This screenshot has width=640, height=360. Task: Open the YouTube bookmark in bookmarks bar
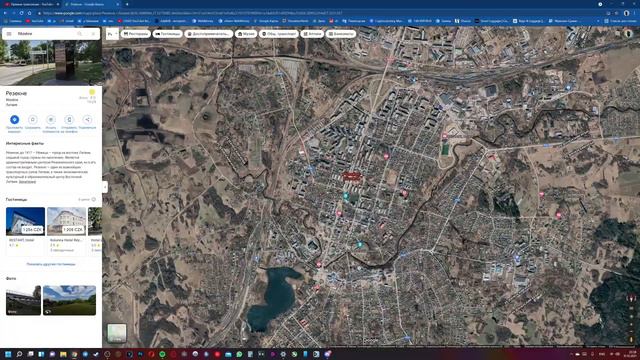pos(35,21)
